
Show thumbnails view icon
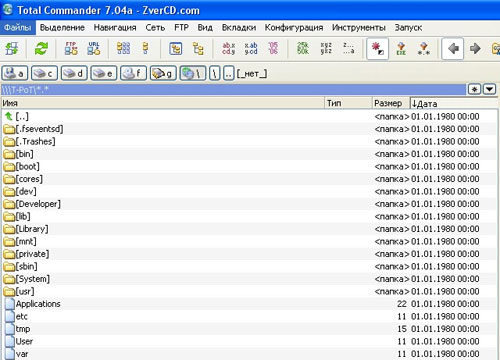(x=176, y=49)
